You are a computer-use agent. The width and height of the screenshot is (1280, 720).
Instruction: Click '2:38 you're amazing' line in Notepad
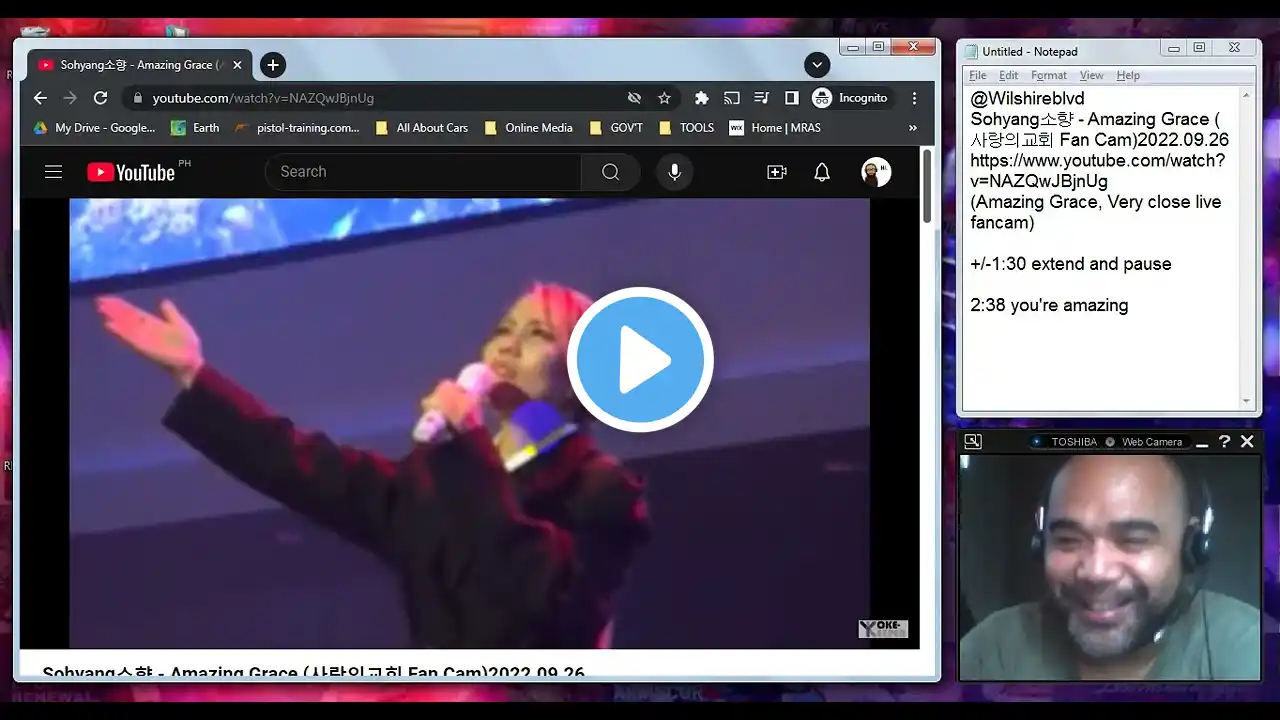(x=1049, y=305)
